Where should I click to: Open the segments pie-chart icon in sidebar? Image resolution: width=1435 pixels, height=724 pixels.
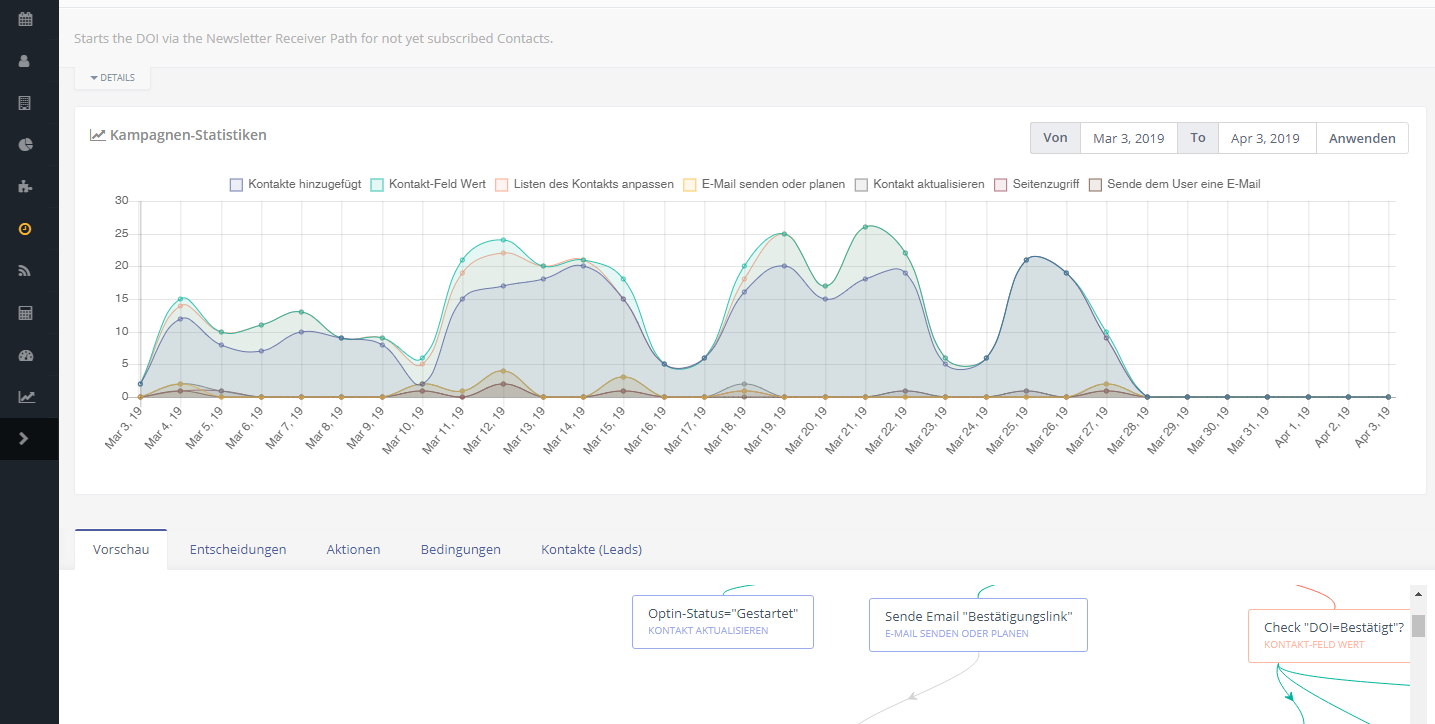click(x=25, y=145)
